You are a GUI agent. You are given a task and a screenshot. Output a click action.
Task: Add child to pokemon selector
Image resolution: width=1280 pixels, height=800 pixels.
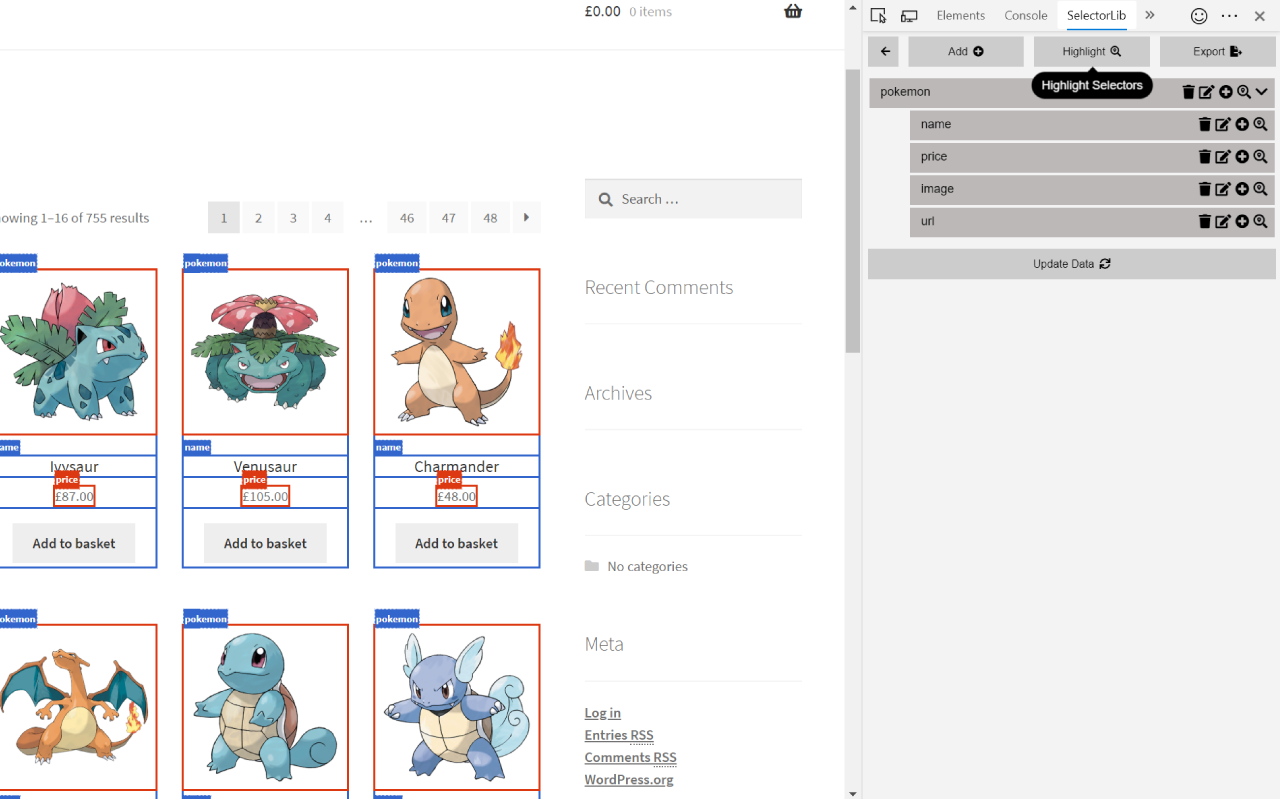pyautogui.click(x=1226, y=92)
